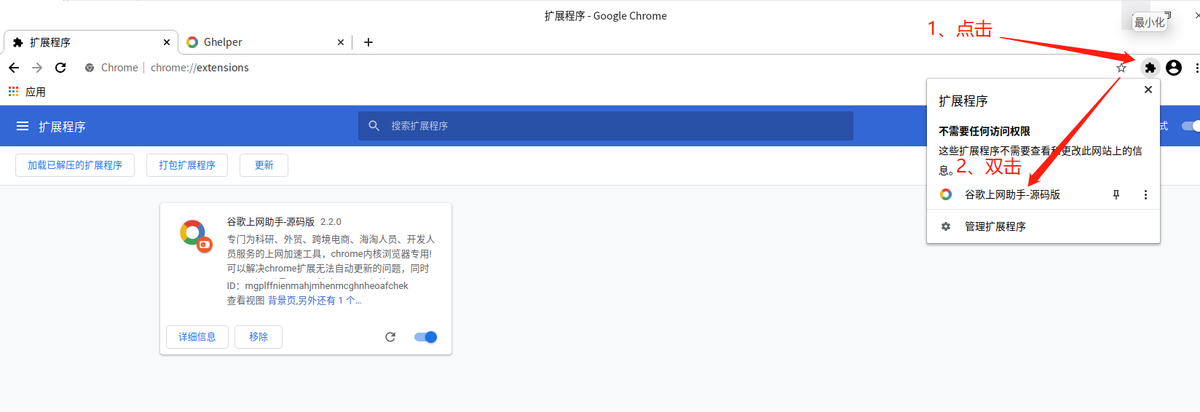Bookmark this page with the star icon
This screenshot has width=1200, height=412.
pos(1122,67)
